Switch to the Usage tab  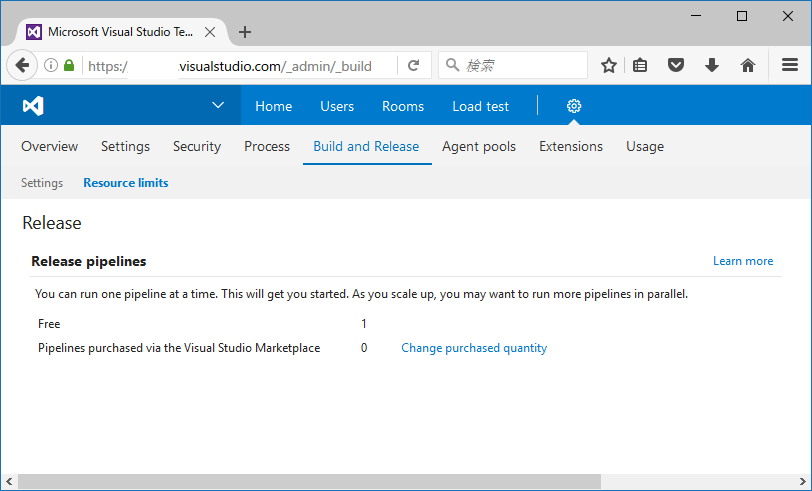pyautogui.click(x=645, y=147)
